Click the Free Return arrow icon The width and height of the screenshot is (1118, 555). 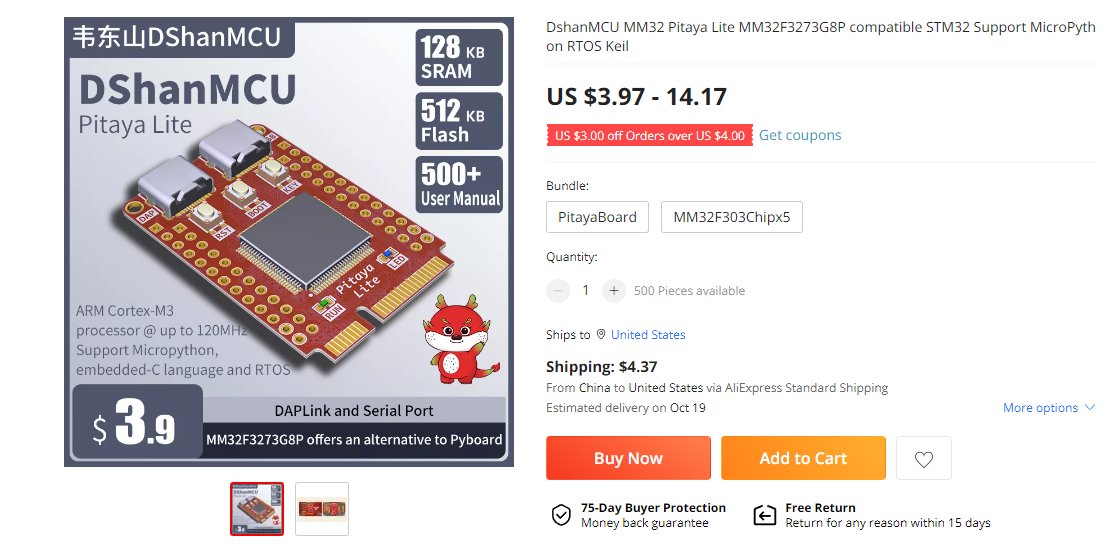(x=764, y=515)
